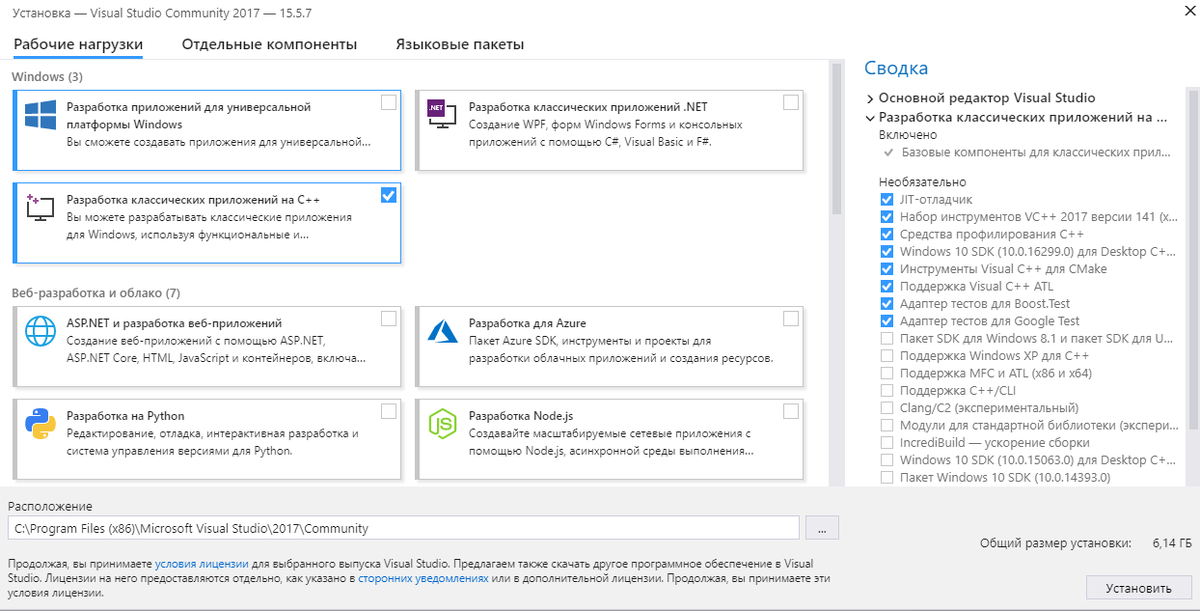Switch to Рабочие нагрузки tab
1200x611 pixels.
pyautogui.click(x=78, y=45)
